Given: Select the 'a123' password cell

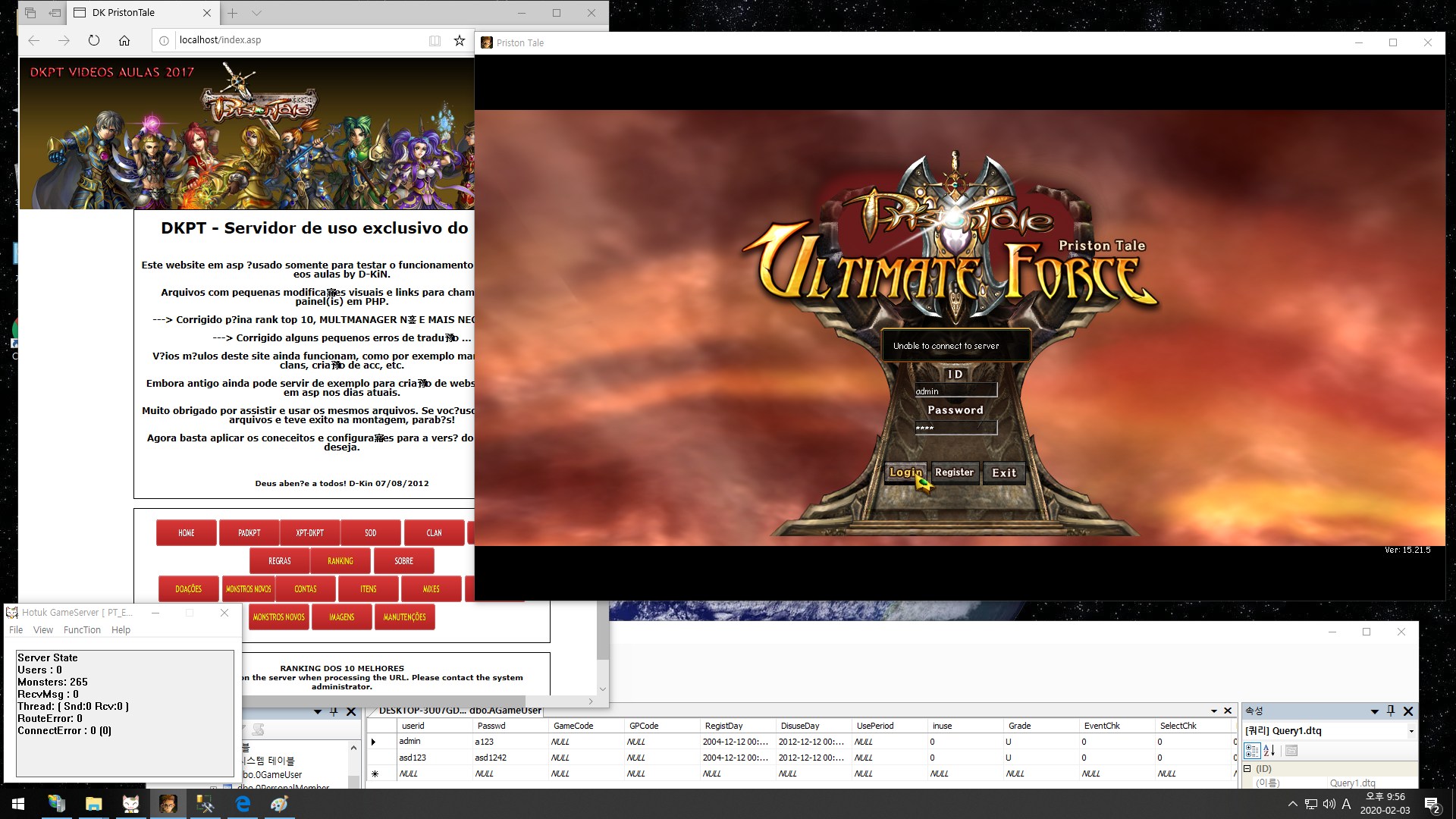Looking at the screenshot, I should 510,742.
